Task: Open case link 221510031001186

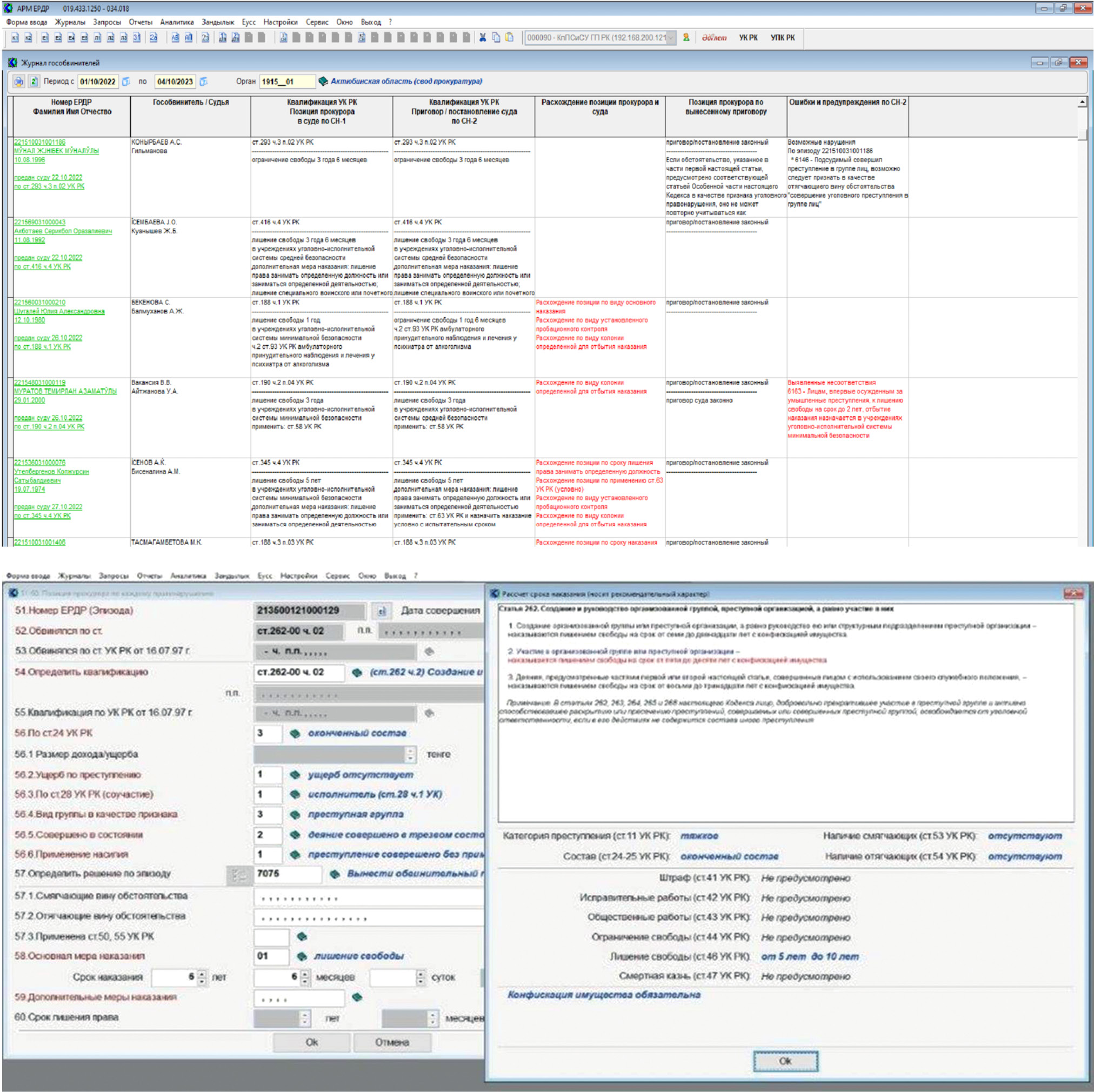Action: pyautogui.click(x=39, y=142)
